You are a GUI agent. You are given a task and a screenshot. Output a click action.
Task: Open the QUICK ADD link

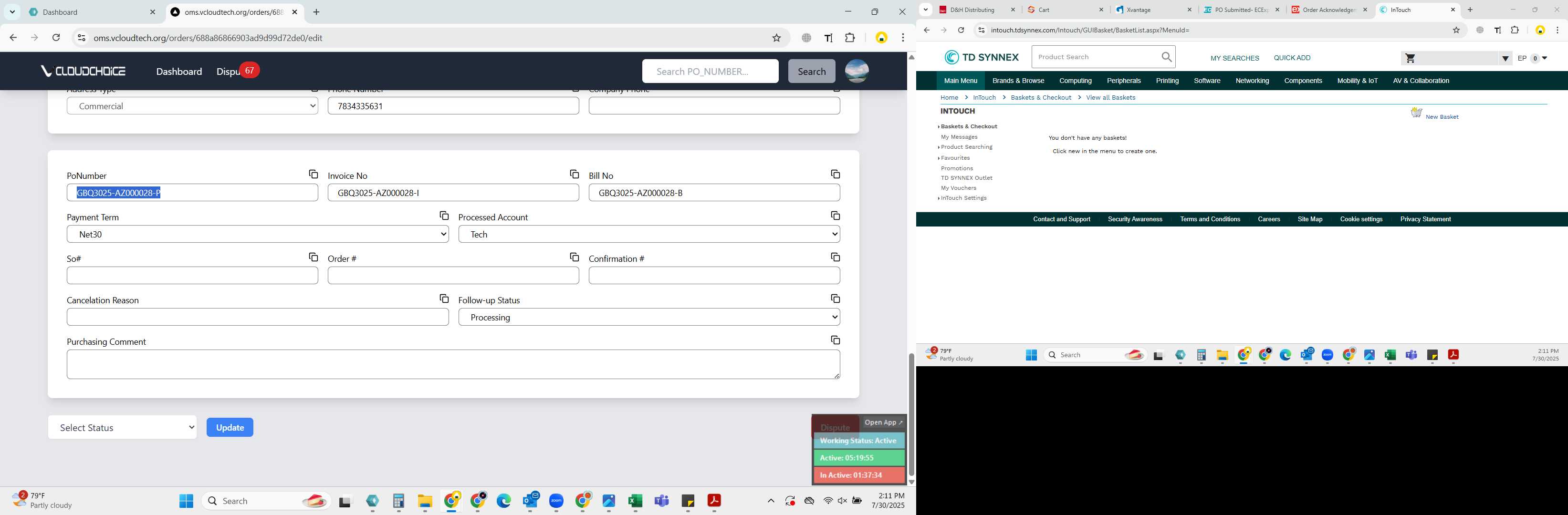pos(1292,58)
